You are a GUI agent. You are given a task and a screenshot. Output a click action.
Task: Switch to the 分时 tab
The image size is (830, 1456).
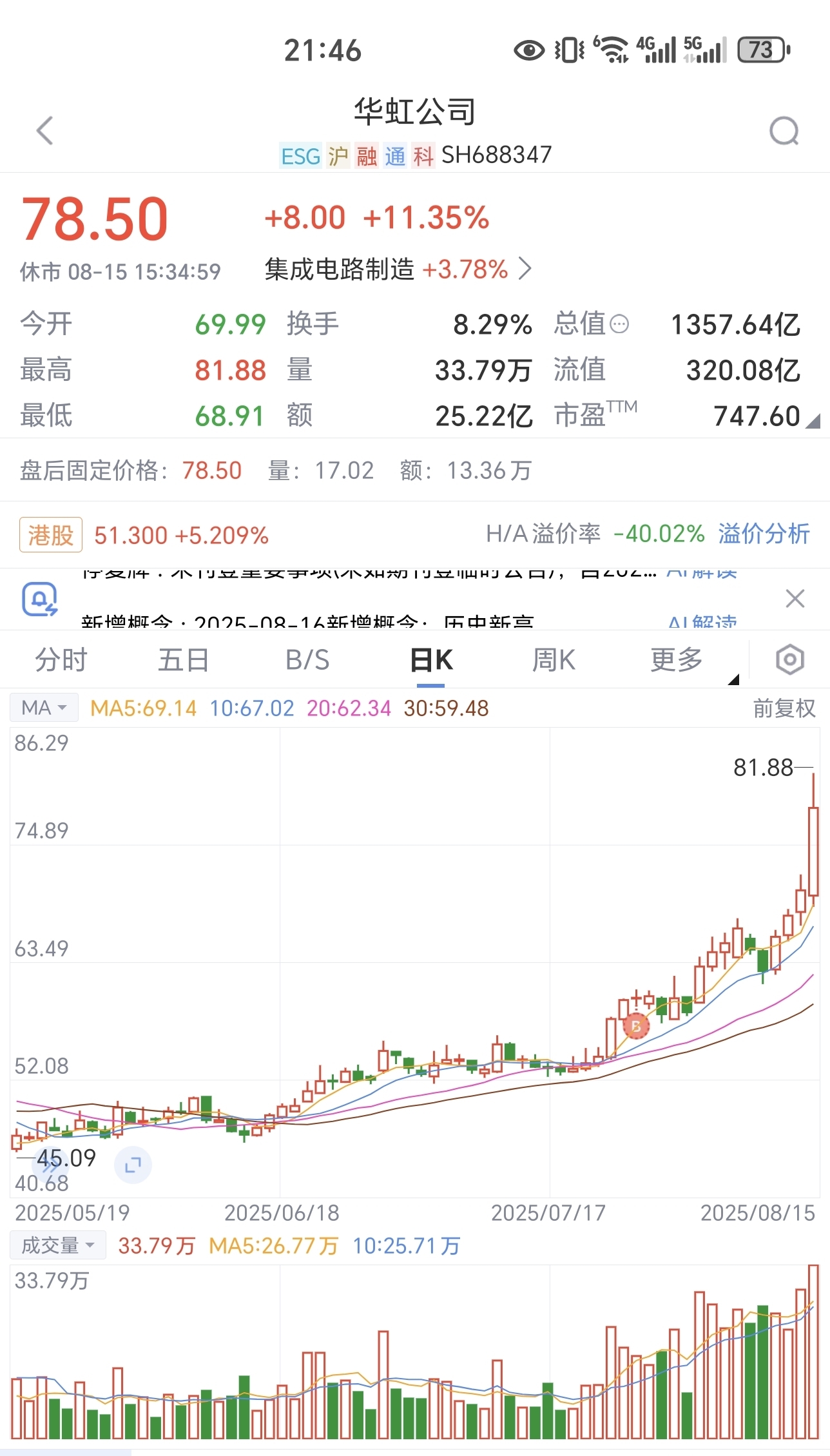tap(61, 660)
